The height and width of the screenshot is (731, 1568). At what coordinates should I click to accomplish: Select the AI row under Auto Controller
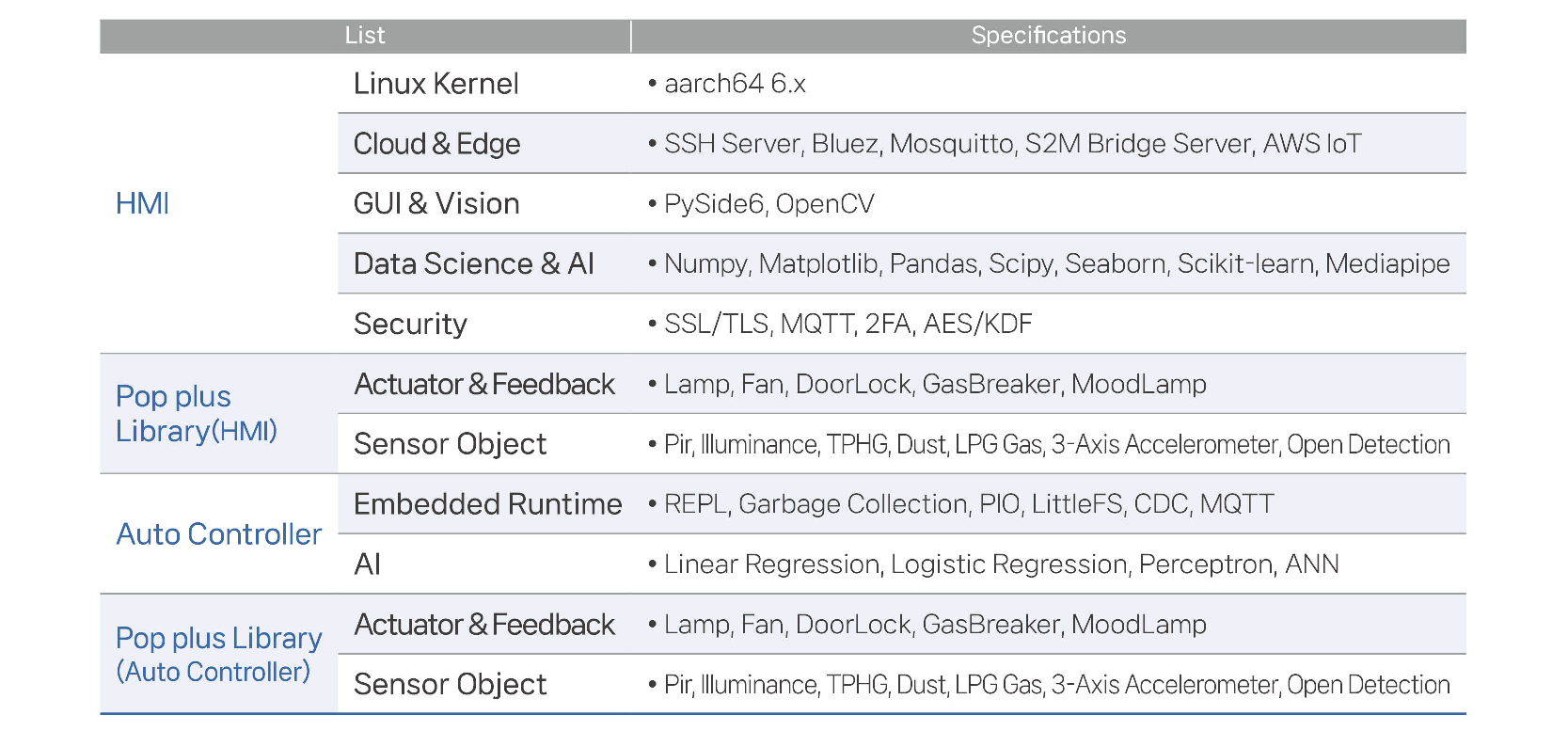pyautogui.click(x=367, y=564)
